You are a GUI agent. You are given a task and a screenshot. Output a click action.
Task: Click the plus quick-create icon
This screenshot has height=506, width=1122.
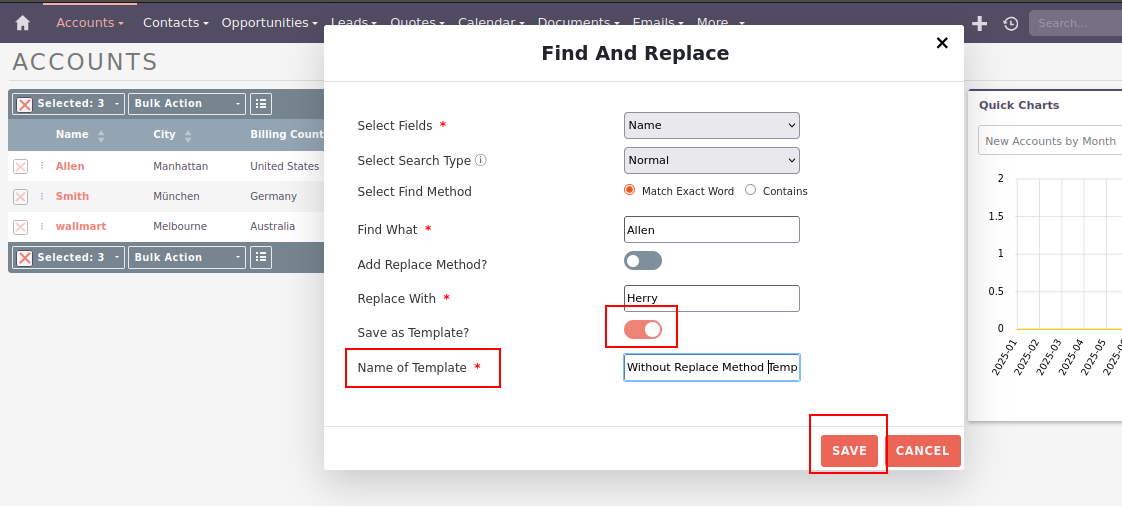point(980,23)
